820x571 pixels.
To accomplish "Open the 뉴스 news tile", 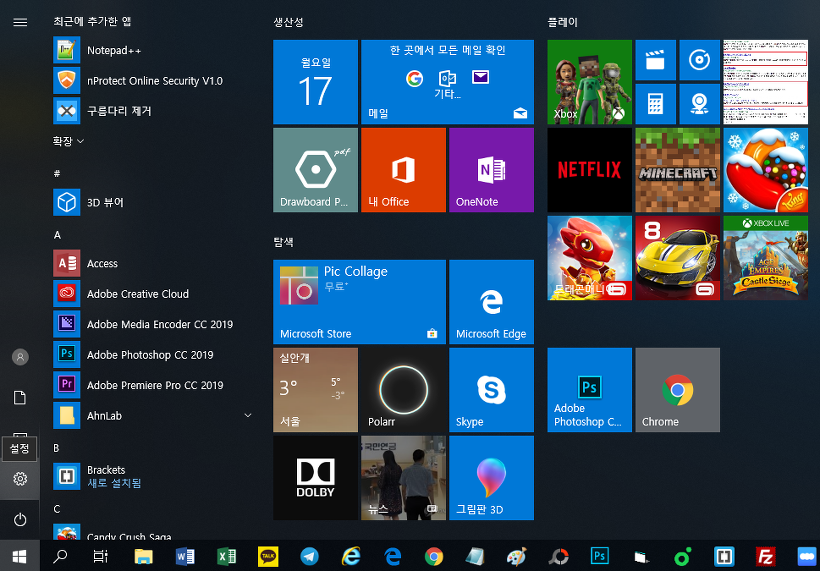I will [403, 478].
